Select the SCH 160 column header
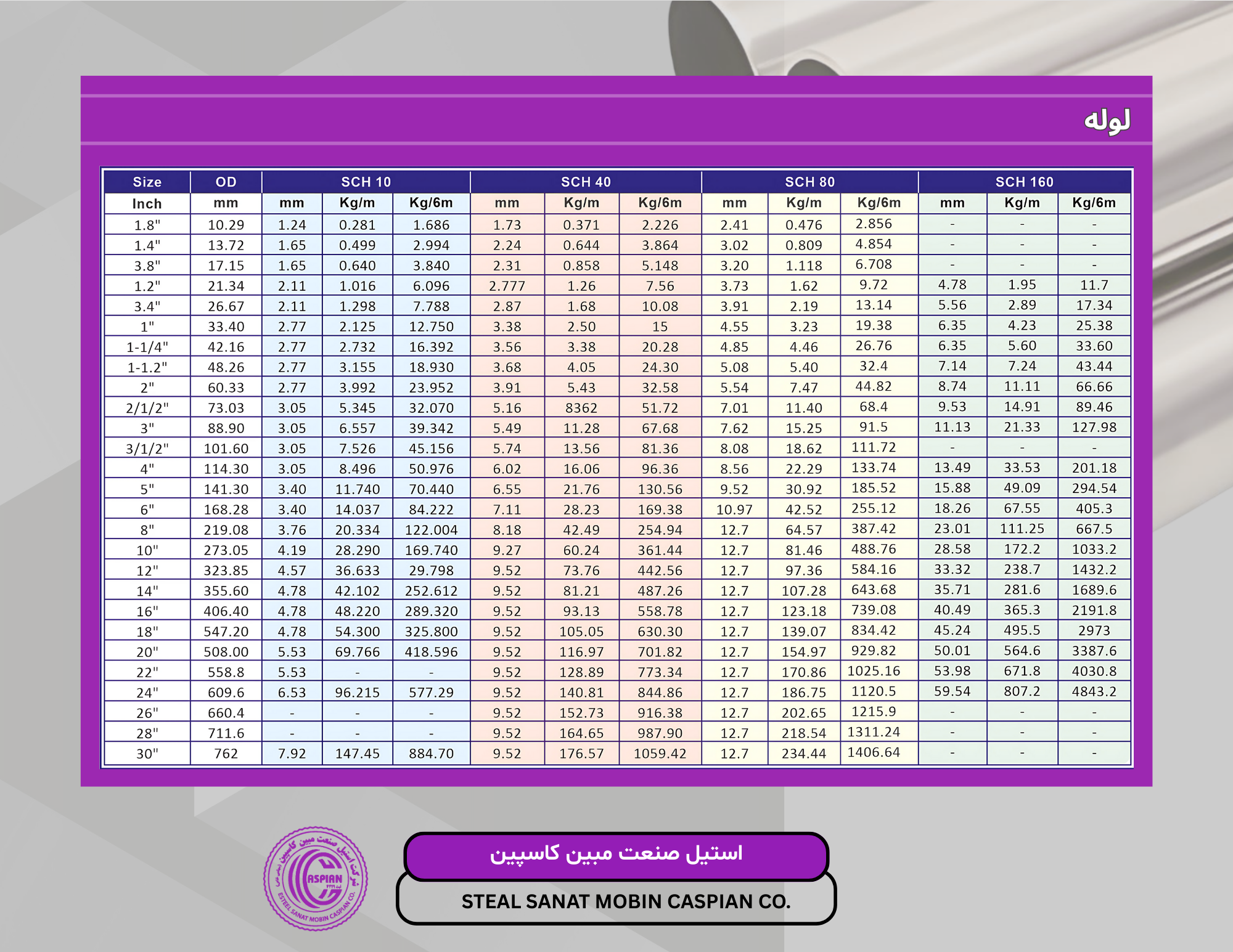The height and width of the screenshot is (952, 1233). (1024, 182)
